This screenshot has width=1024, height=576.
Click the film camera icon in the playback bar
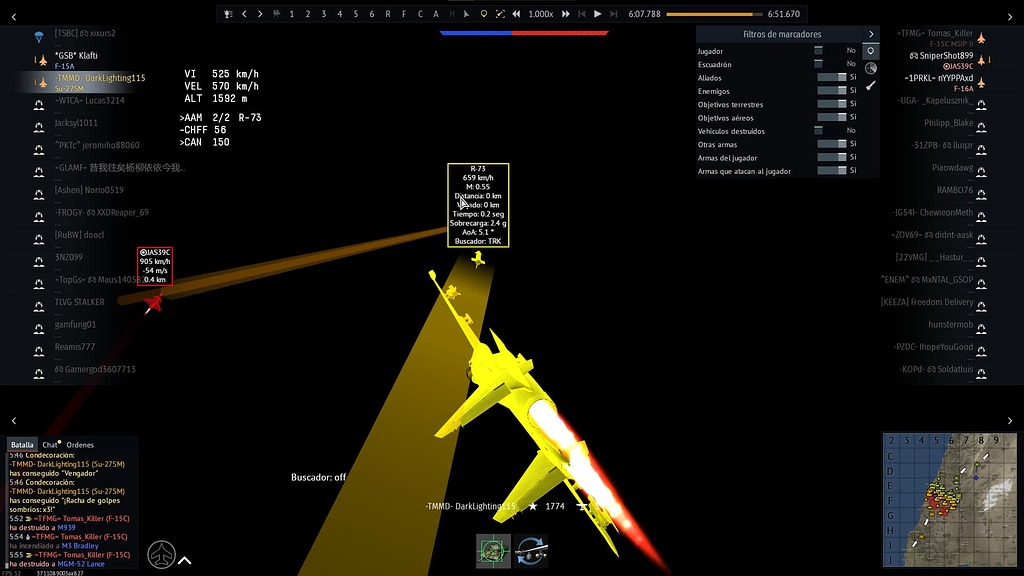coord(277,12)
